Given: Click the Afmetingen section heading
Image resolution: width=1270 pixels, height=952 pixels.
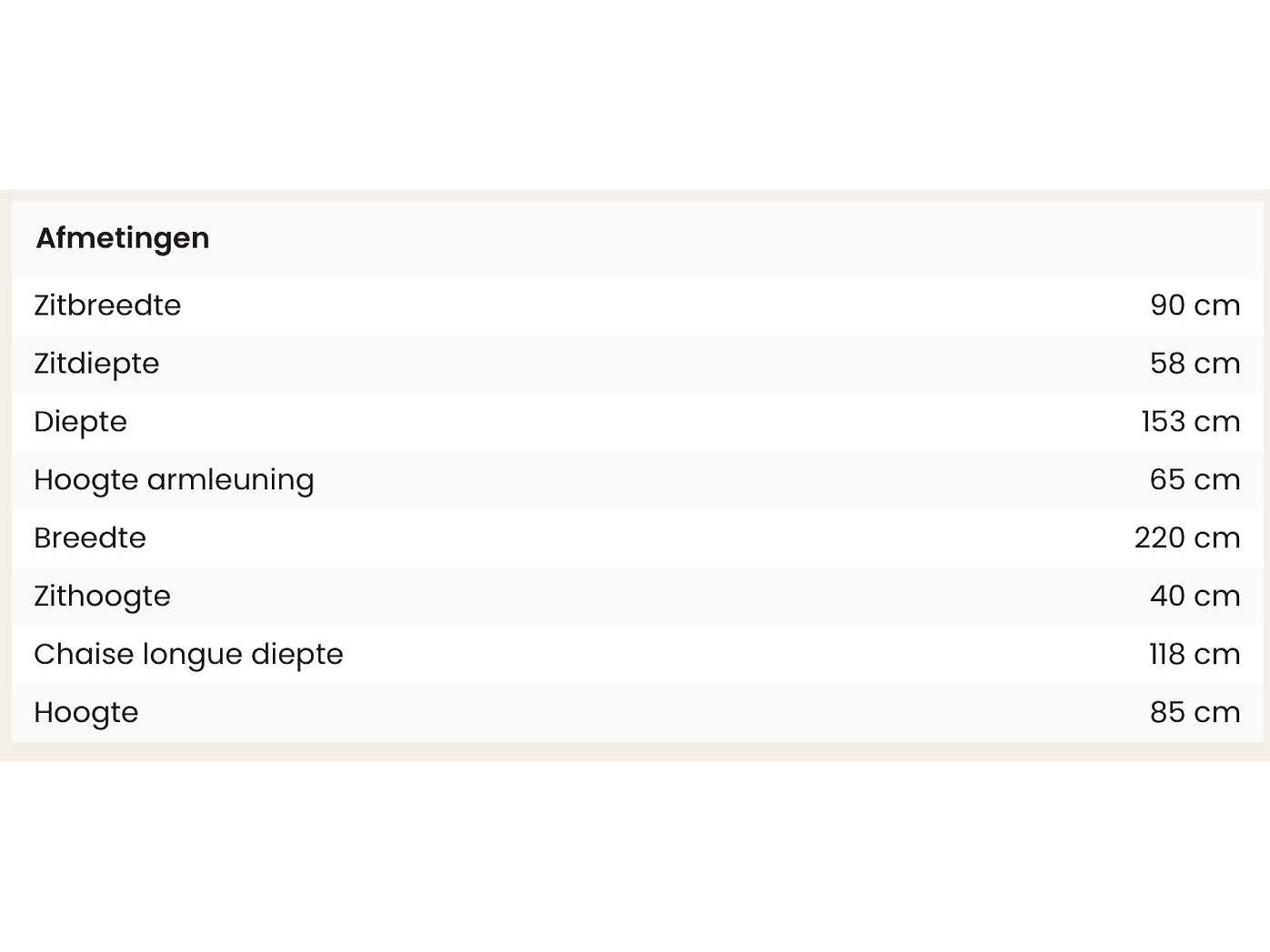Looking at the screenshot, I should (x=123, y=238).
